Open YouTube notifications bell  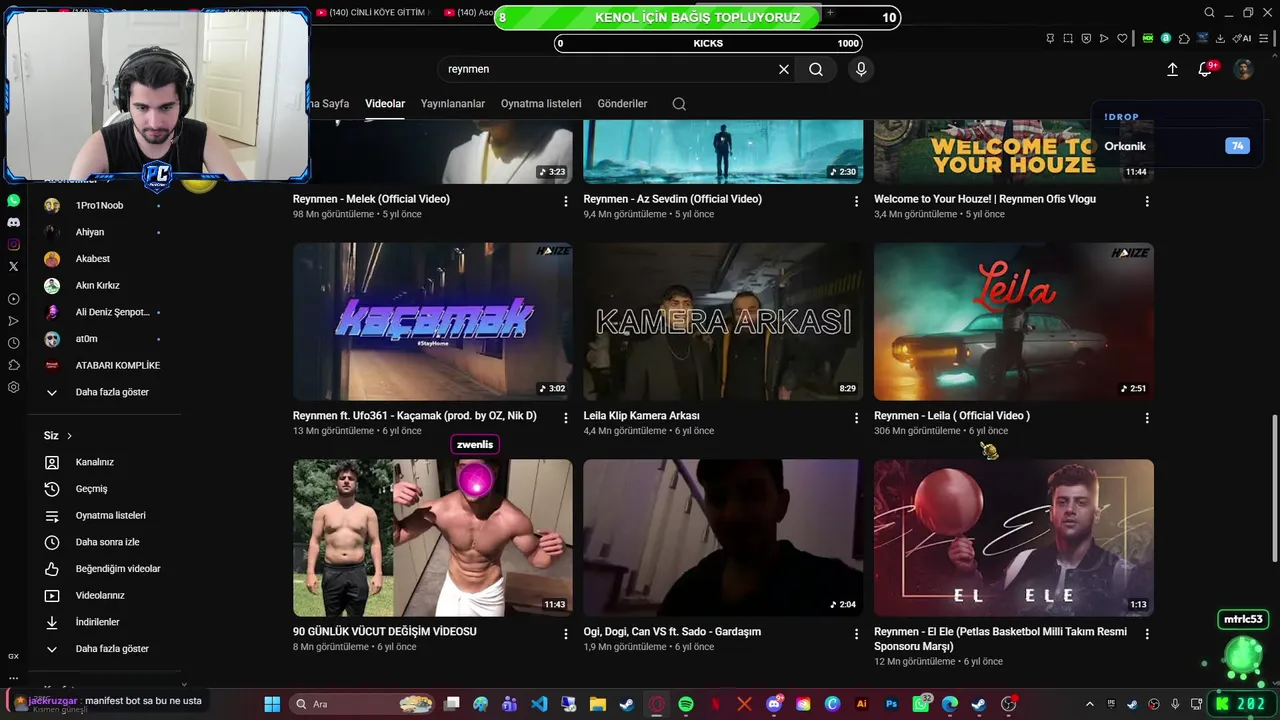pos(1205,69)
